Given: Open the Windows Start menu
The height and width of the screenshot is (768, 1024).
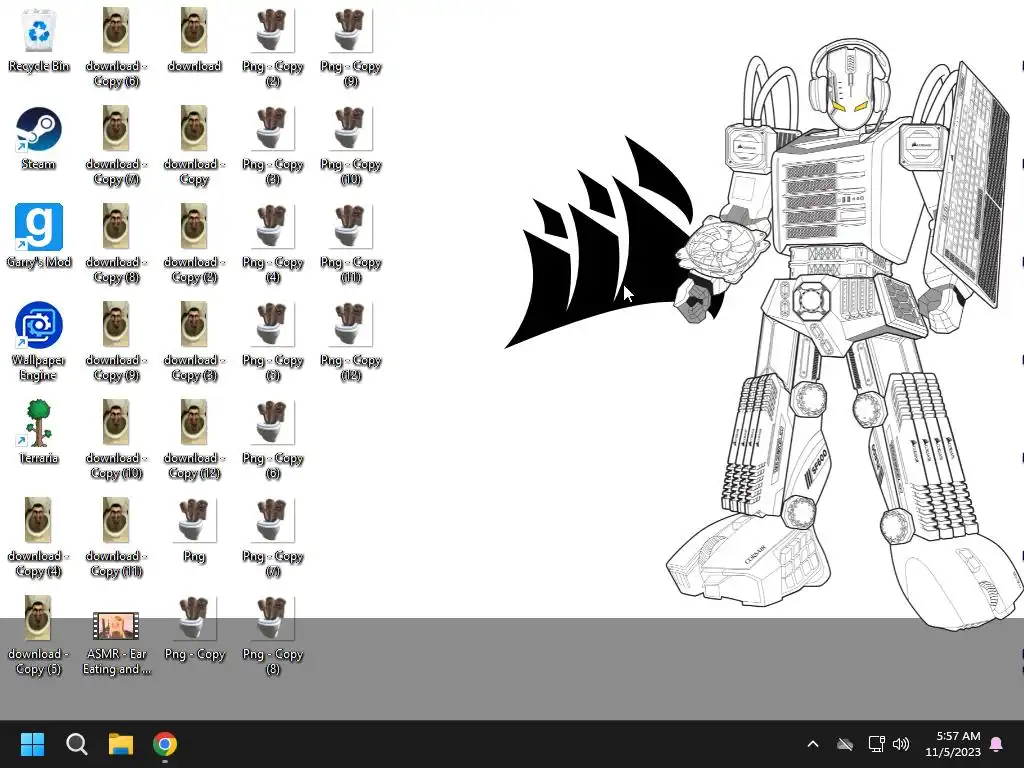Looking at the screenshot, I should tap(32, 744).
